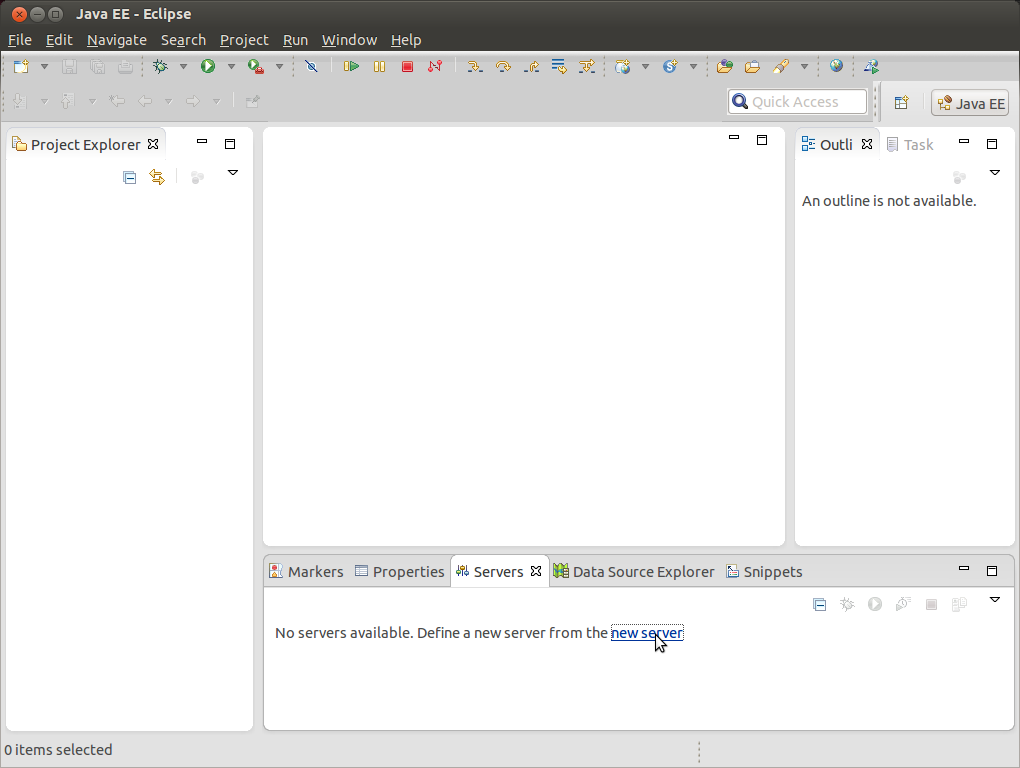Open the New wizard dropdown arrow

[44, 66]
